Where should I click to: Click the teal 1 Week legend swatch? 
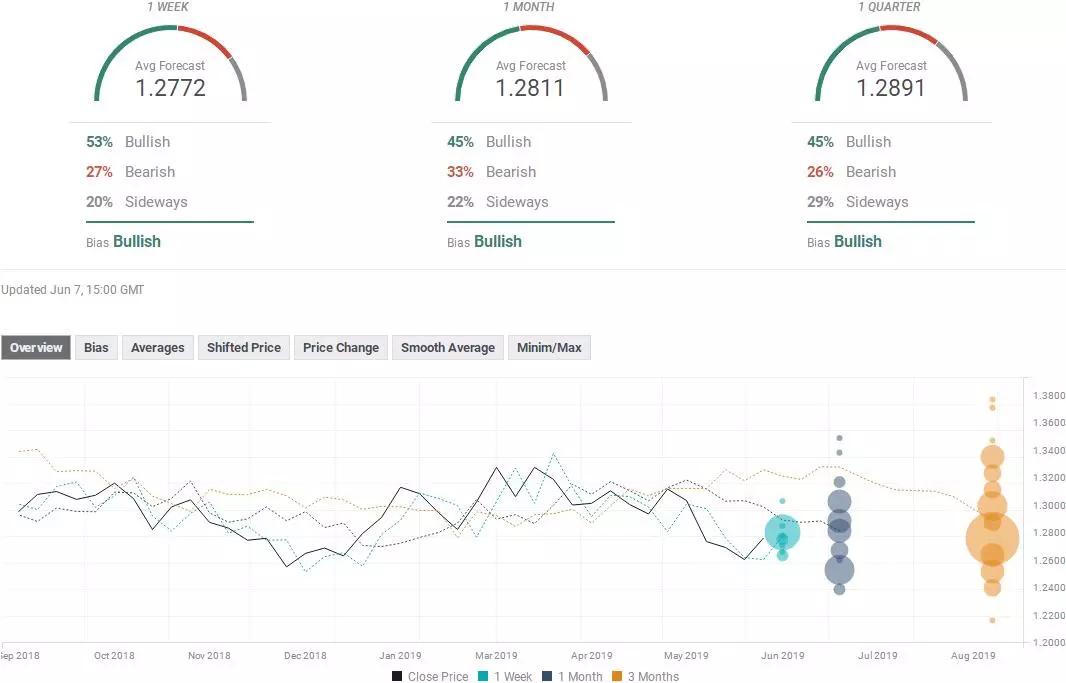pos(483,676)
